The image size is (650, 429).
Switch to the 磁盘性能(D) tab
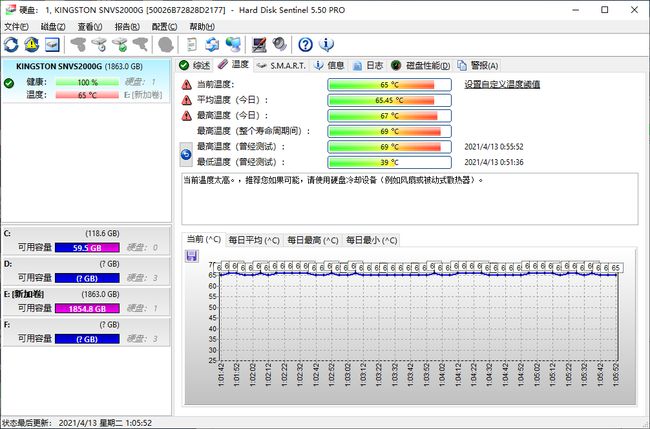(421, 65)
